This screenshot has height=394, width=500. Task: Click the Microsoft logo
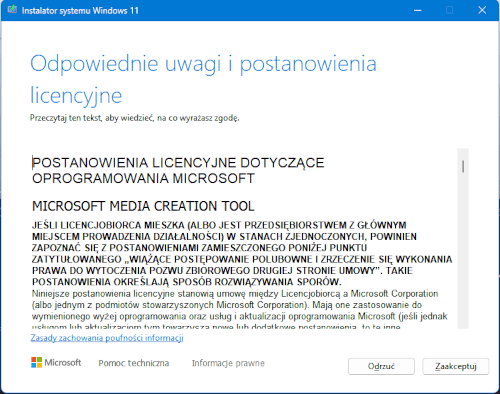[x=56, y=362]
